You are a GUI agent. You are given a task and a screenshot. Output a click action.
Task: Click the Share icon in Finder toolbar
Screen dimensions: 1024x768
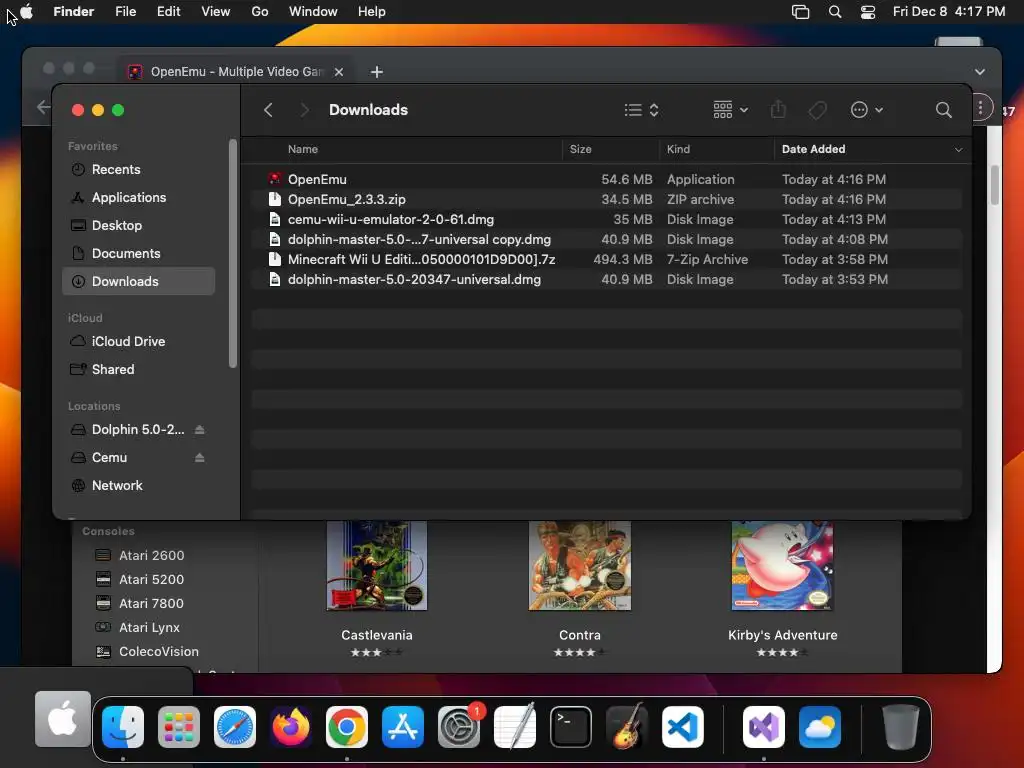pyautogui.click(x=778, y=109)
